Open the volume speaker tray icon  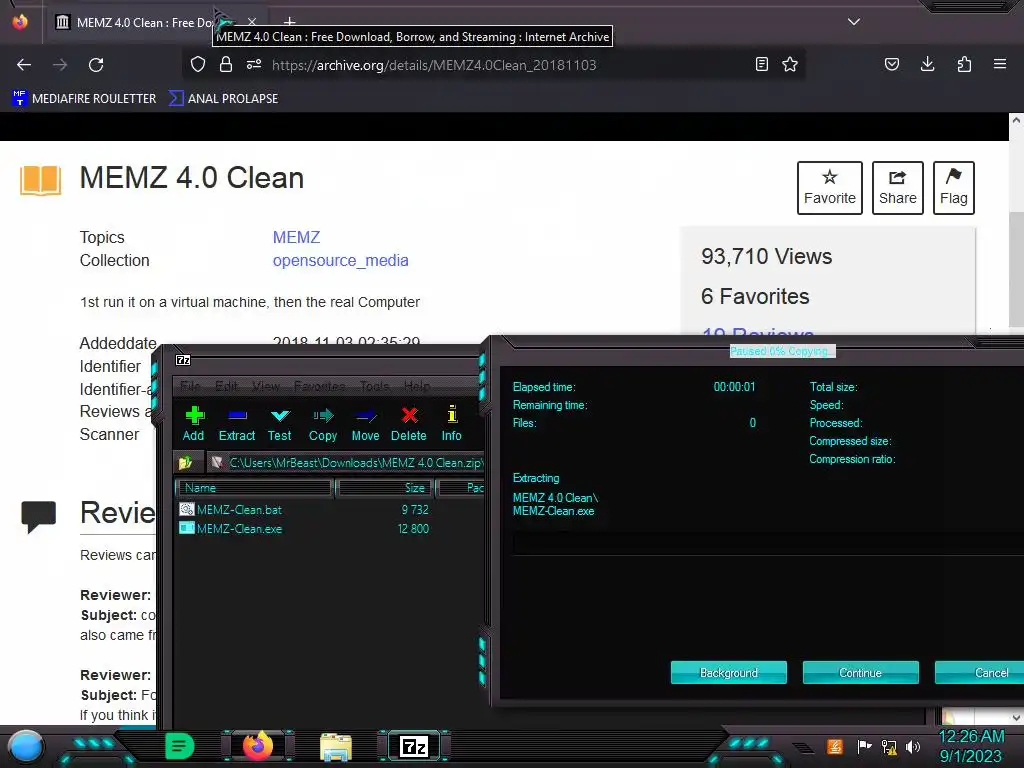click(913, 746)
